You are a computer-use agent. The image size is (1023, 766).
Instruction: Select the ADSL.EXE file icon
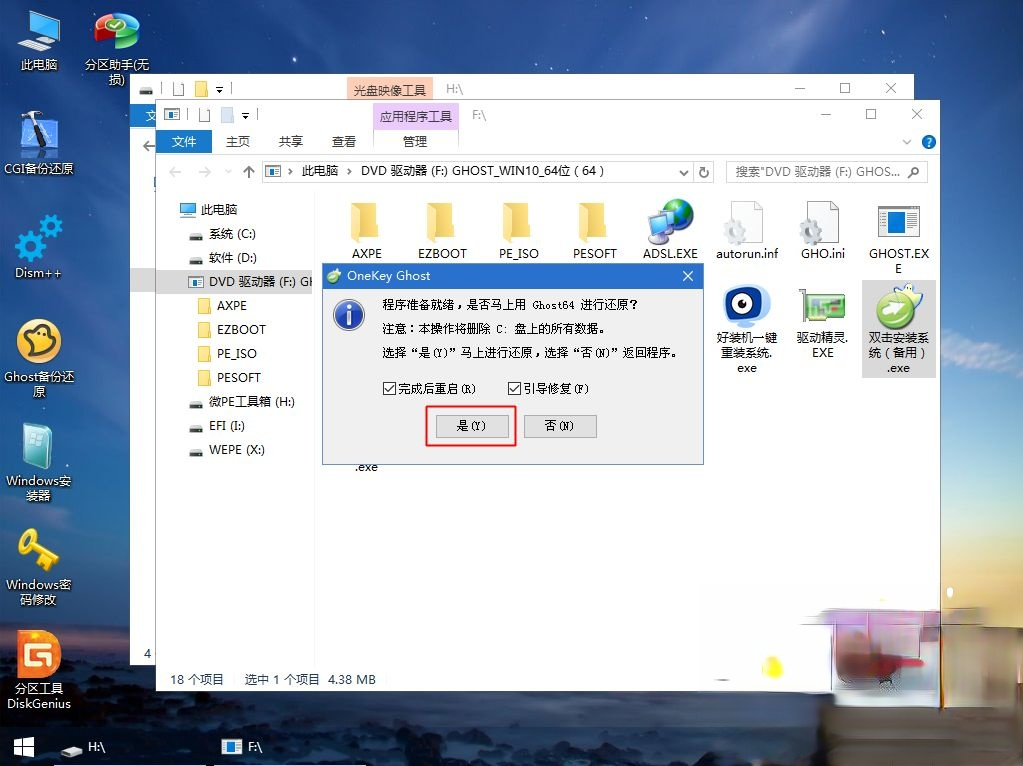pos(670,230)
